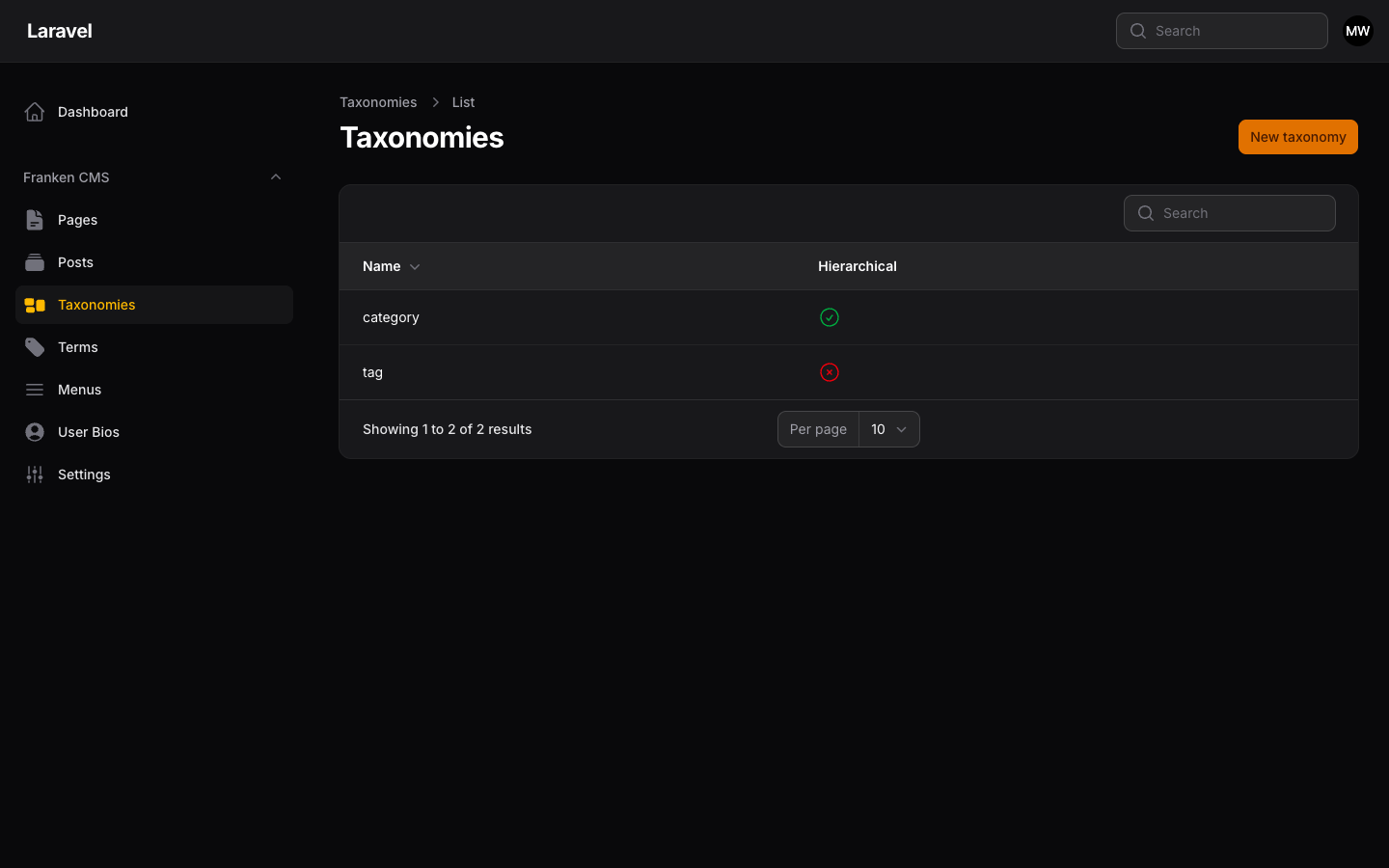Click the User Bios person icon

(x=35, y=431)
